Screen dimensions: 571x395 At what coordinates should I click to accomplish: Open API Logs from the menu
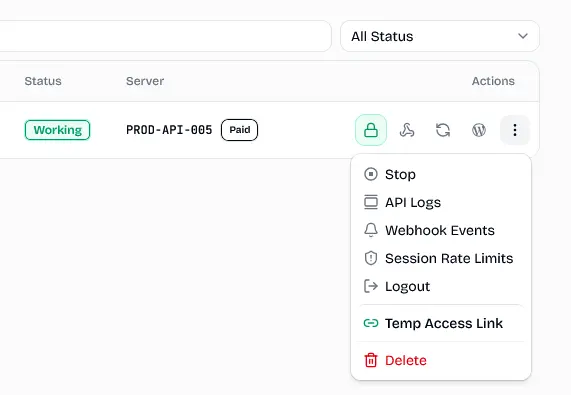[441, 202]
